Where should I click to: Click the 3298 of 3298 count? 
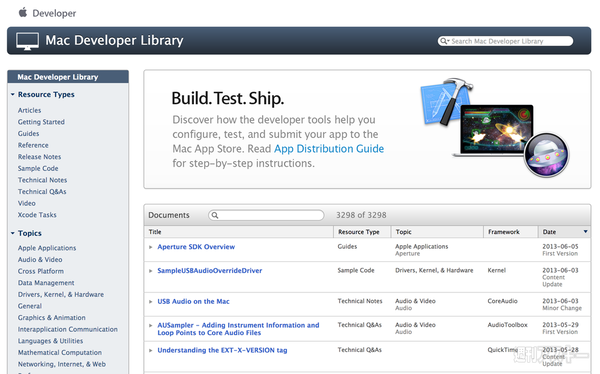[361, 215]
